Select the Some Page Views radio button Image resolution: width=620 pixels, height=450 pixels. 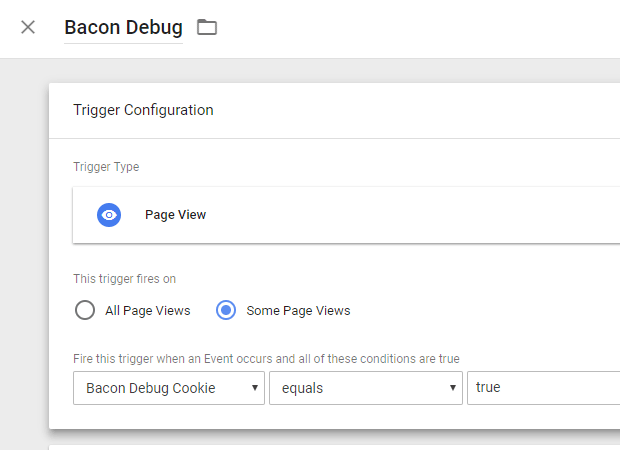(226, 310)
